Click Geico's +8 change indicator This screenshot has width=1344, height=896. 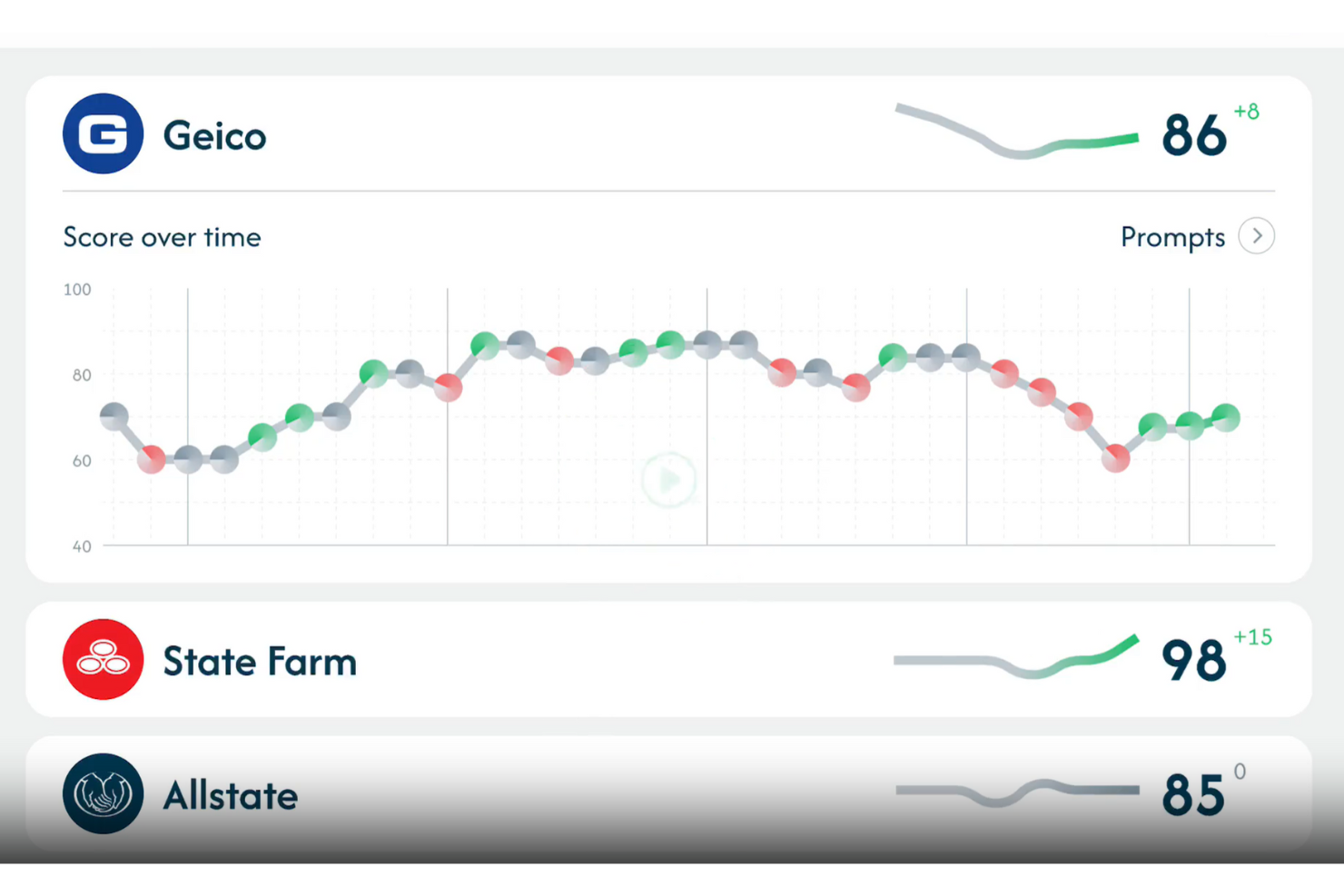(x=1246, y=112)
